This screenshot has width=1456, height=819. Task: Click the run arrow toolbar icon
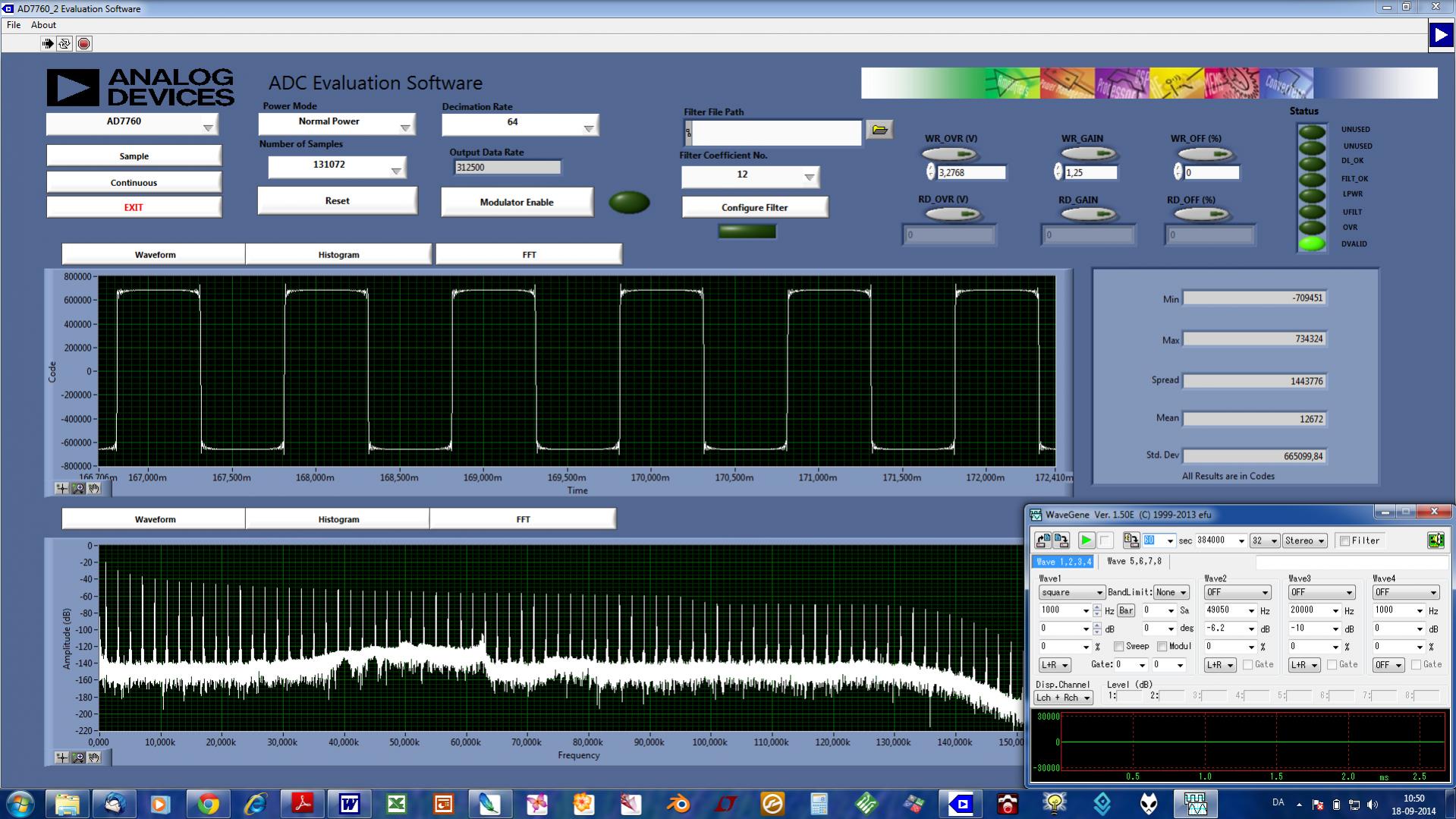tap(48, 44)
